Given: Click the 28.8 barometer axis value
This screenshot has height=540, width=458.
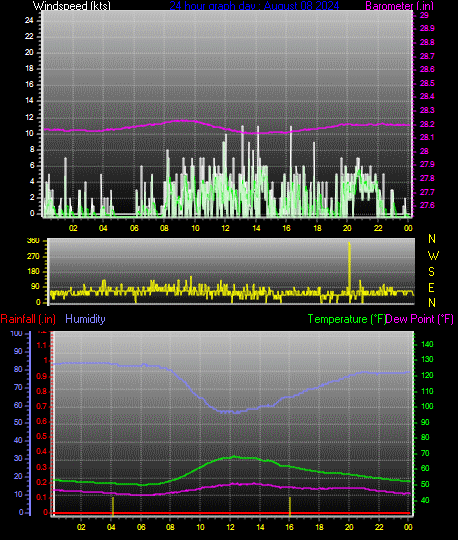Looking at the screenshot, I should pos(427,42).
